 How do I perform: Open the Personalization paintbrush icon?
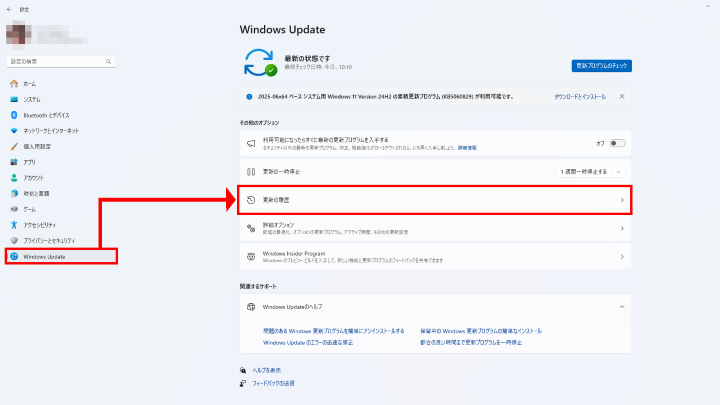click(14, 146)
